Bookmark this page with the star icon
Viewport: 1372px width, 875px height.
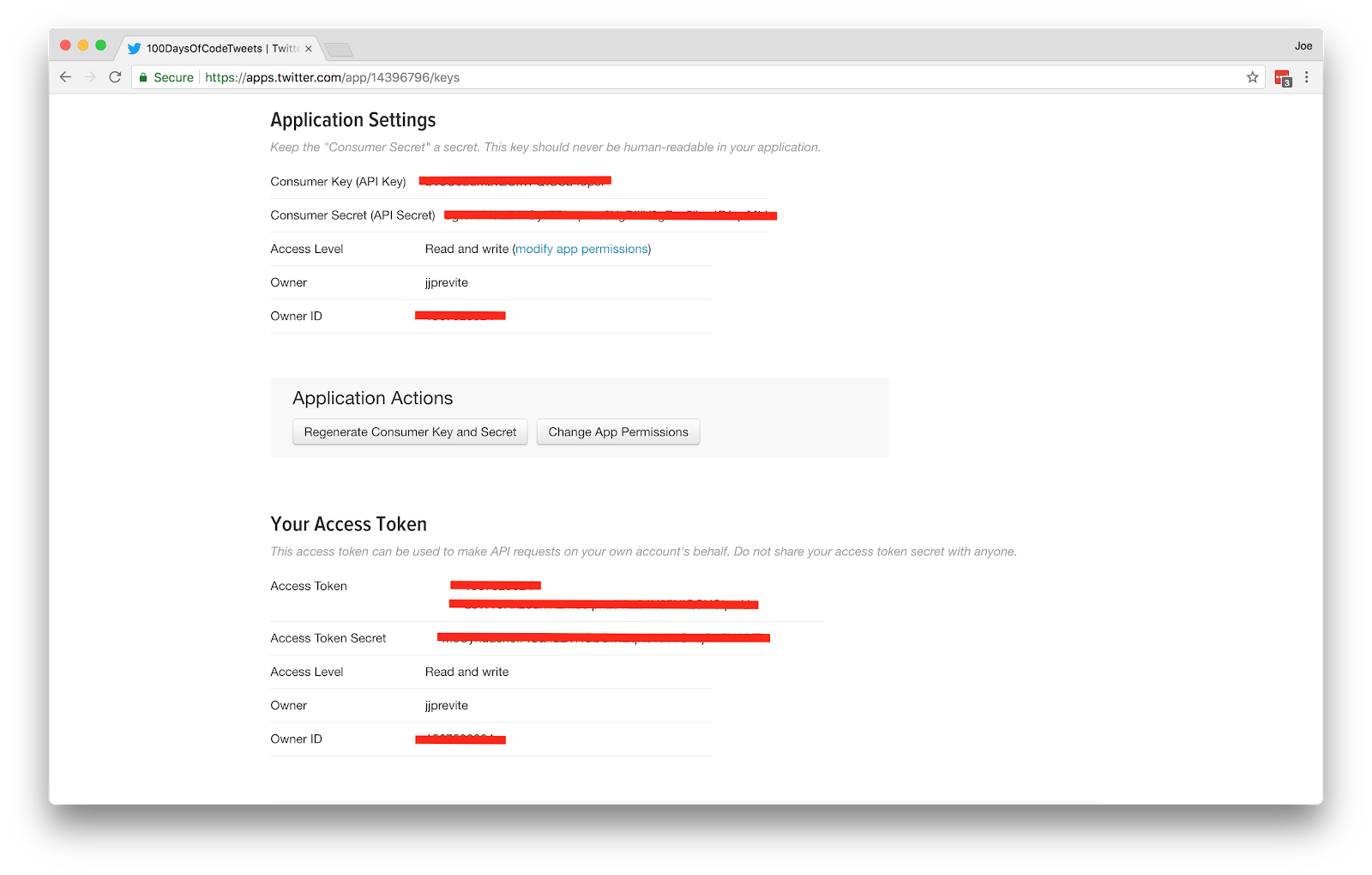[x=1252, y=77]
